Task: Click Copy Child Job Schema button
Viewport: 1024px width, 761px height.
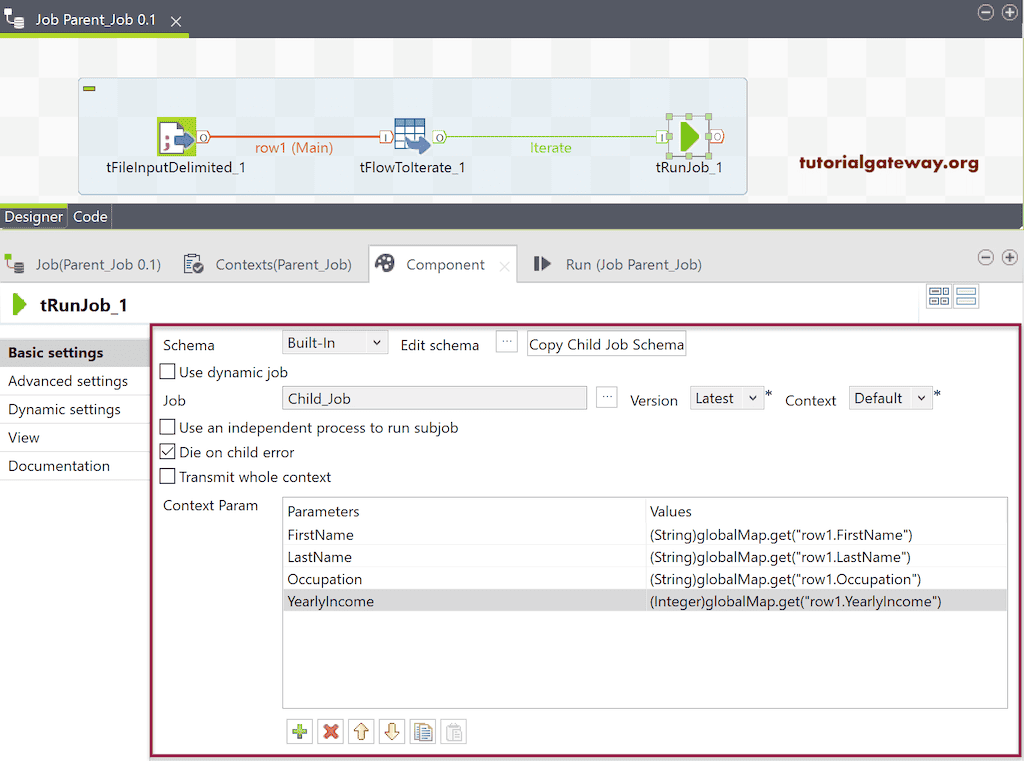Action: pyautogui.click(x=607, y=344)
